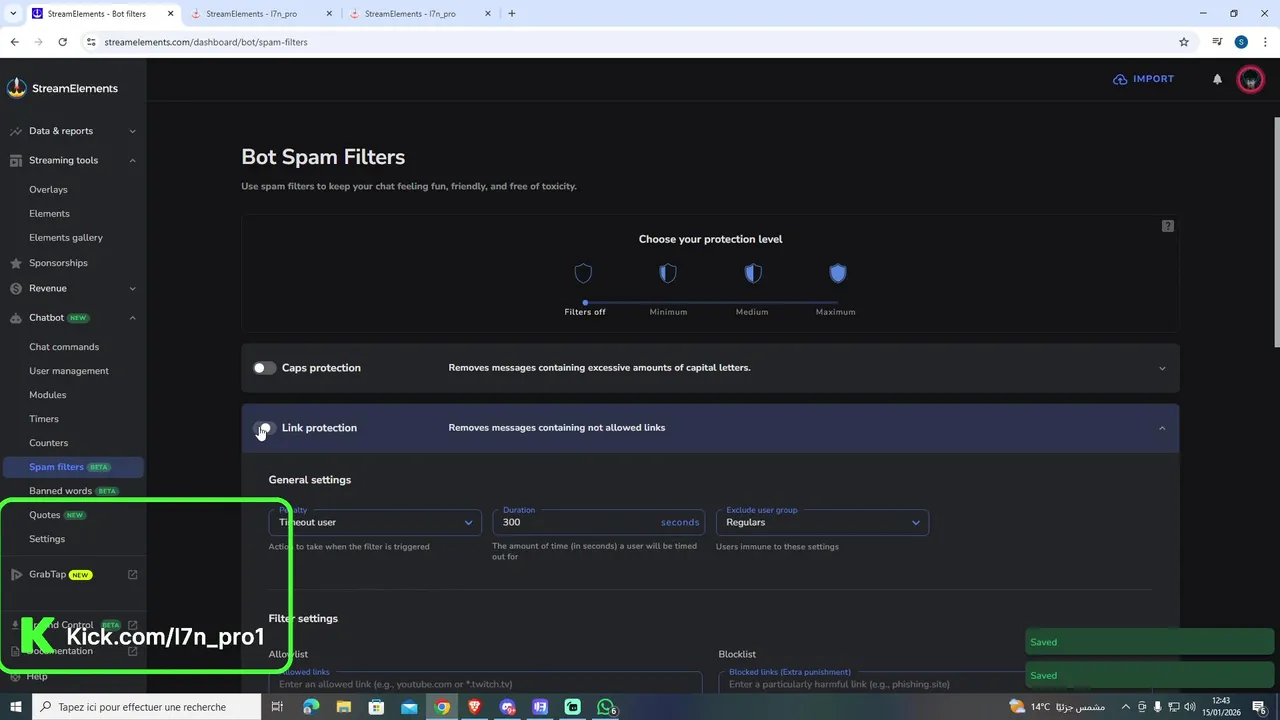The width and height of the screenshot is (1280, 720).
Task: Click the Windows taskbar search box
Action: coord(147,707)
